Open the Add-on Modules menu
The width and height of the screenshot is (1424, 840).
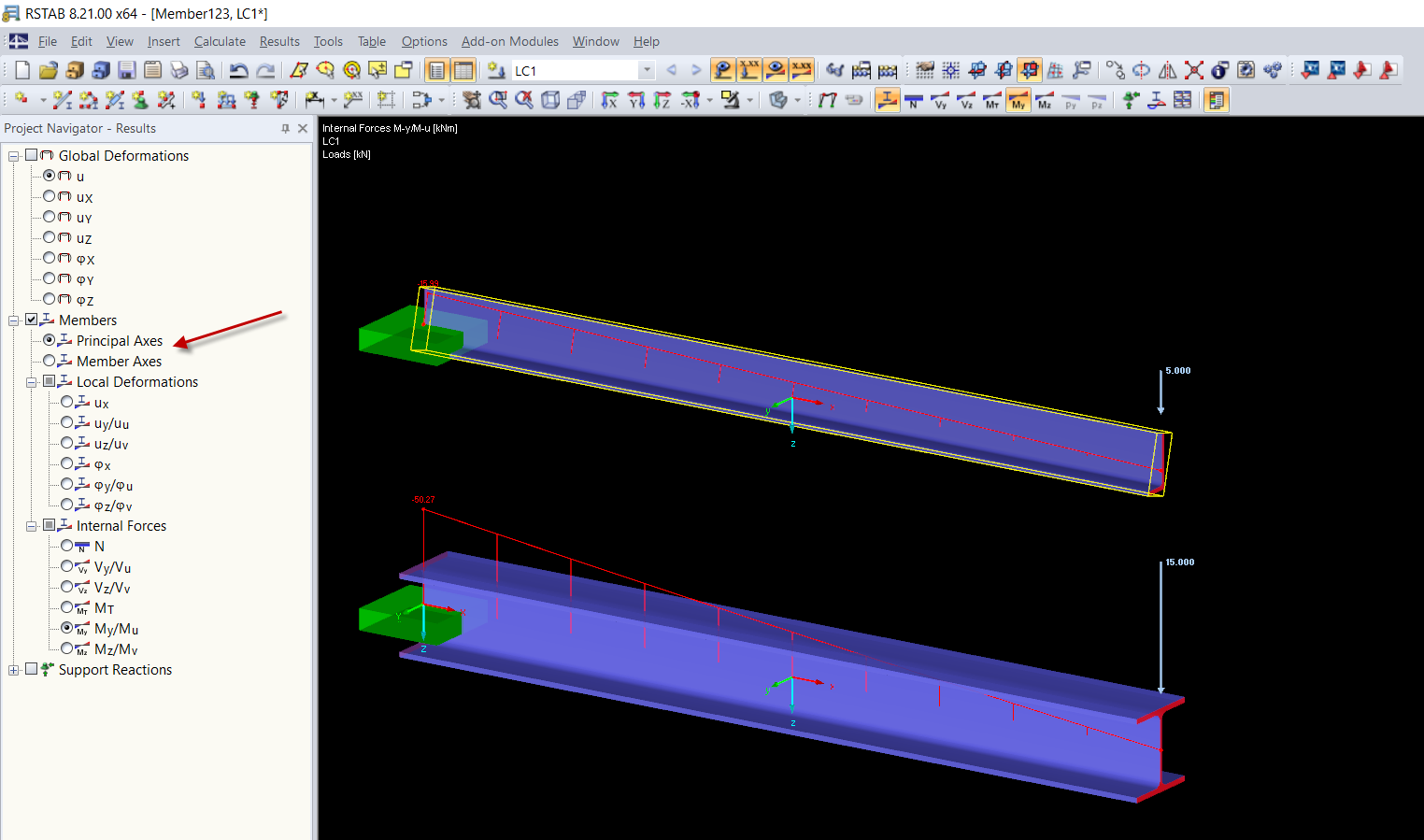tap(510, 41)
